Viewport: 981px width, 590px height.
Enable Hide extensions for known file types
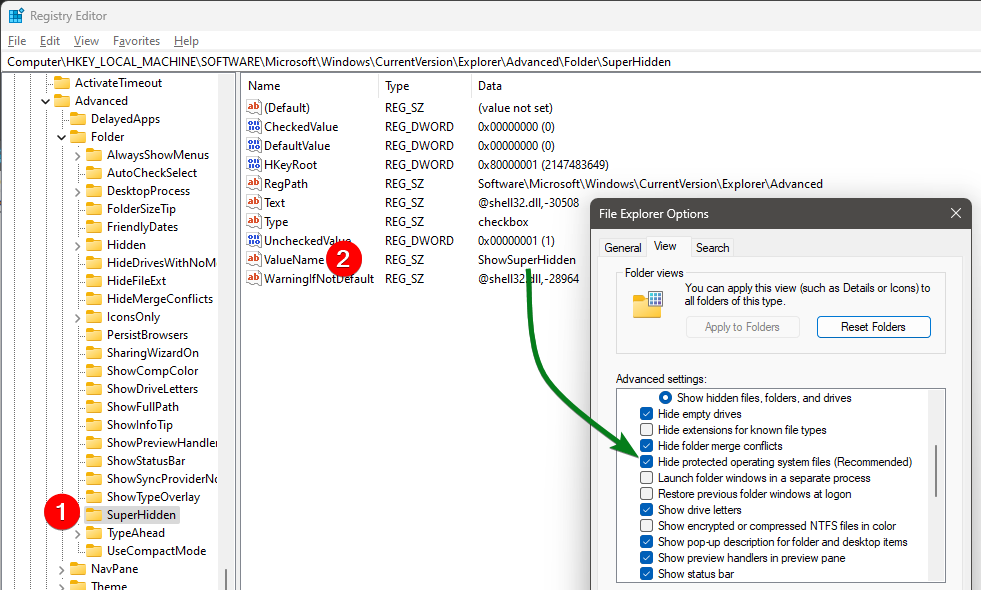646,430
